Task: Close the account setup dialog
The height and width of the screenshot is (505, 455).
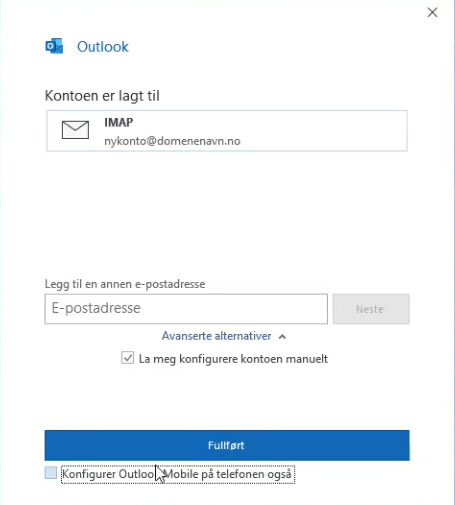Action: point(432,13)
